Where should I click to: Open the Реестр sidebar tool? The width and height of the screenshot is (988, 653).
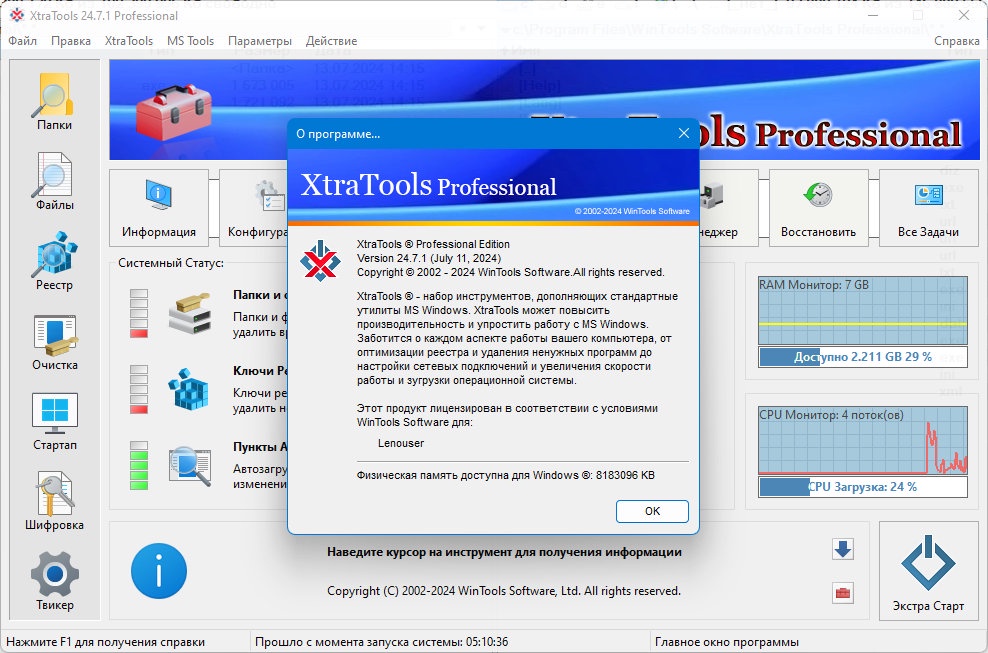(x=54, y=262)
